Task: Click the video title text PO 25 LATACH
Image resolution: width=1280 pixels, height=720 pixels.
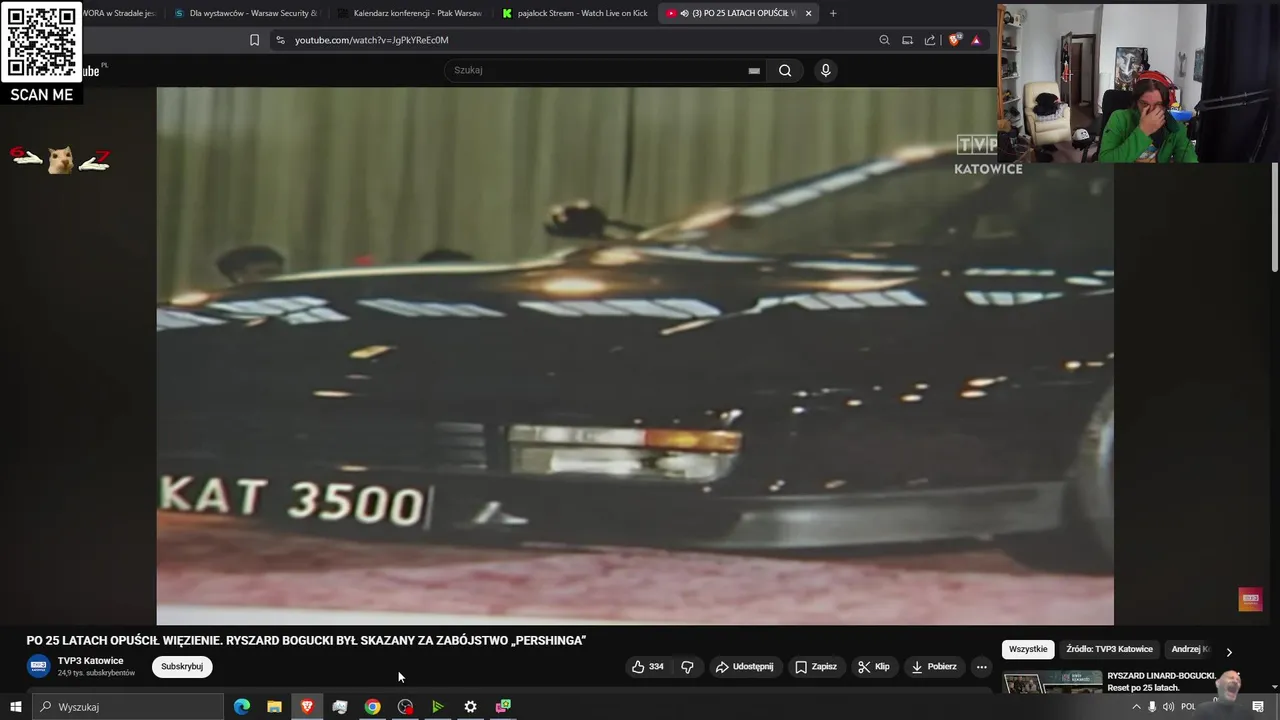Action: pos(306,640)
